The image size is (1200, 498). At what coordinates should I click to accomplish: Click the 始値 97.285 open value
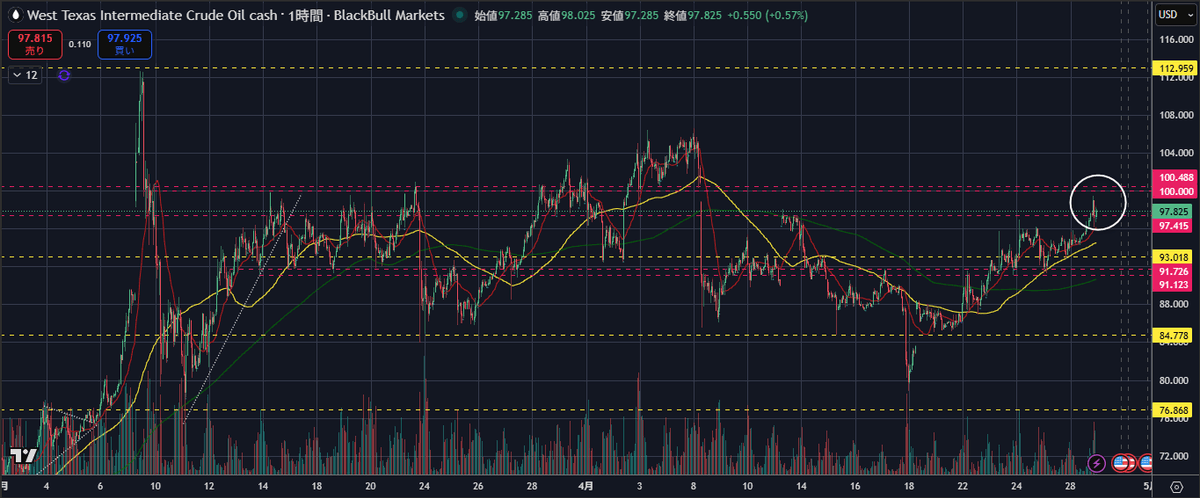504,16
